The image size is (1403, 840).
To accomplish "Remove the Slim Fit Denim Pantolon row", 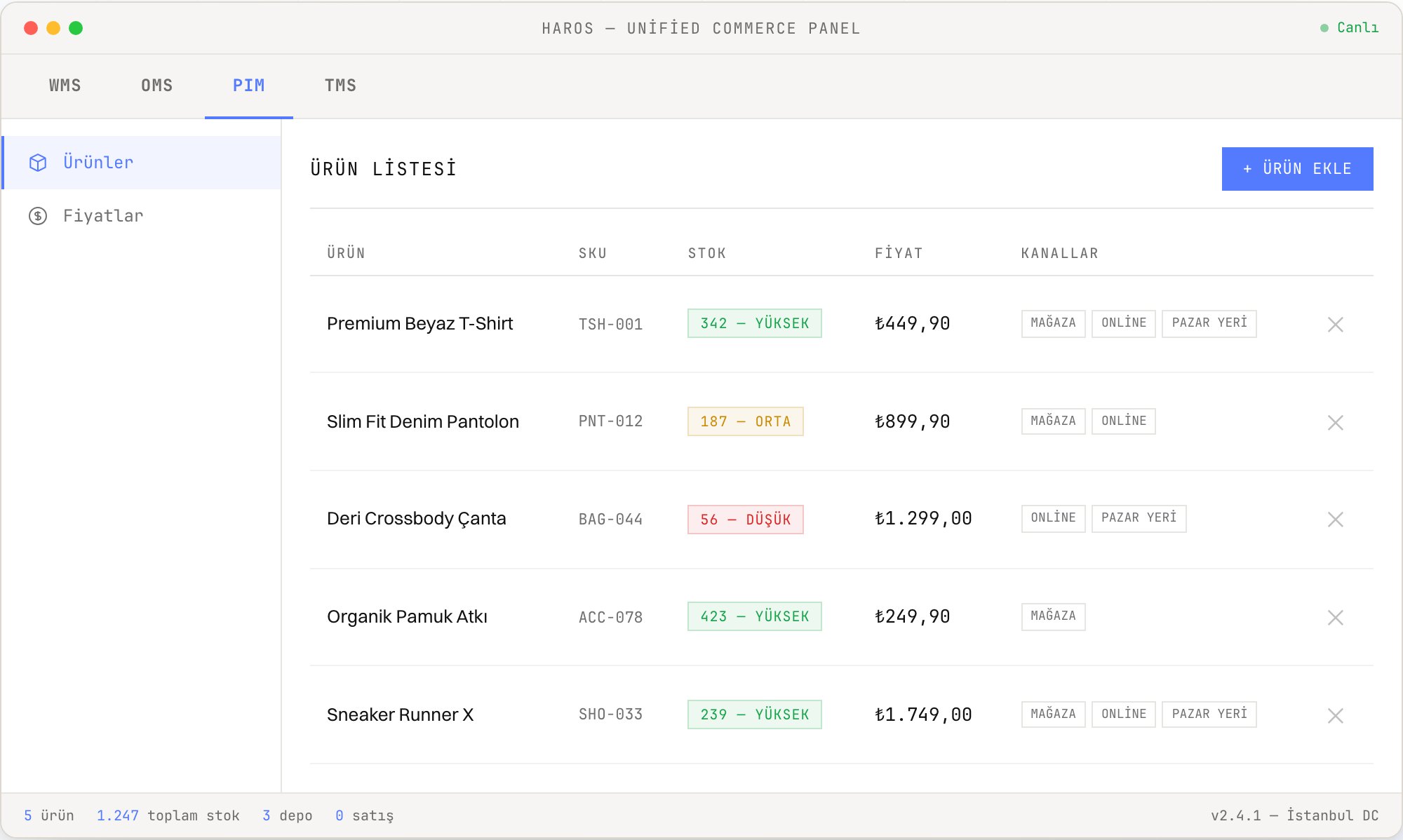I will tap(1335, 422).
